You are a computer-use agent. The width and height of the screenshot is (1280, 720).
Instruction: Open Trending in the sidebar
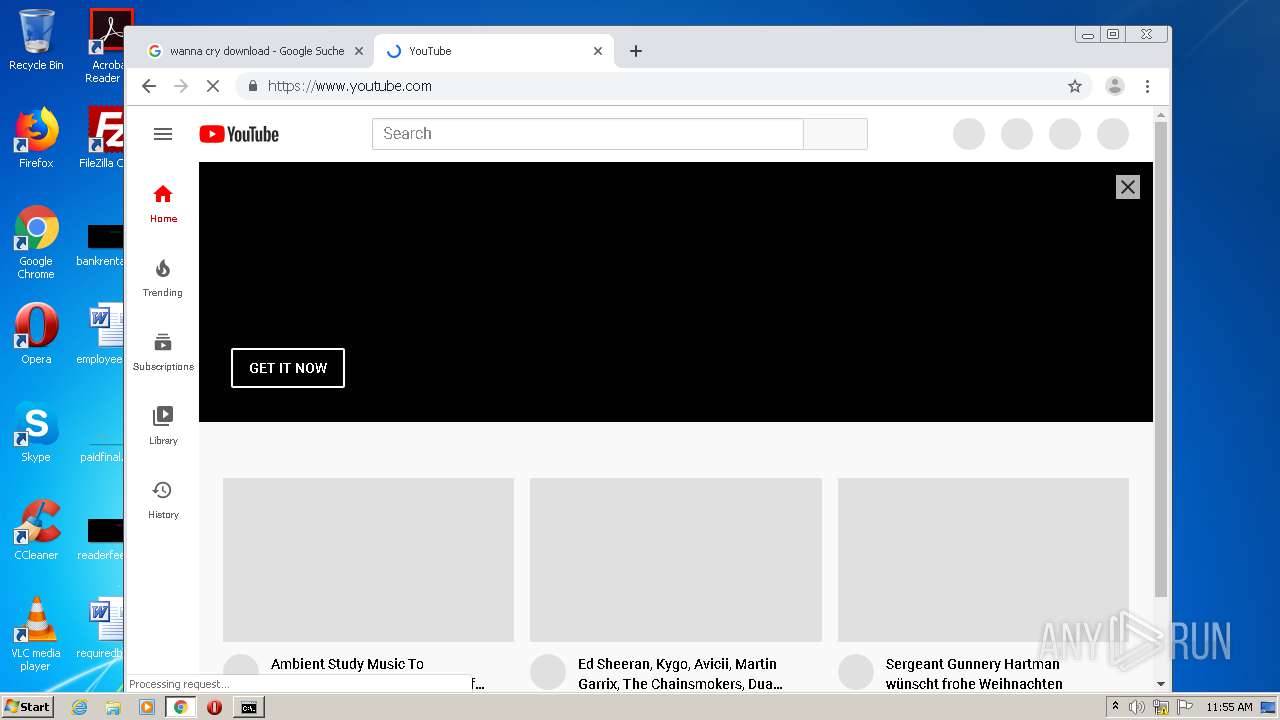[x=163, y=278]
